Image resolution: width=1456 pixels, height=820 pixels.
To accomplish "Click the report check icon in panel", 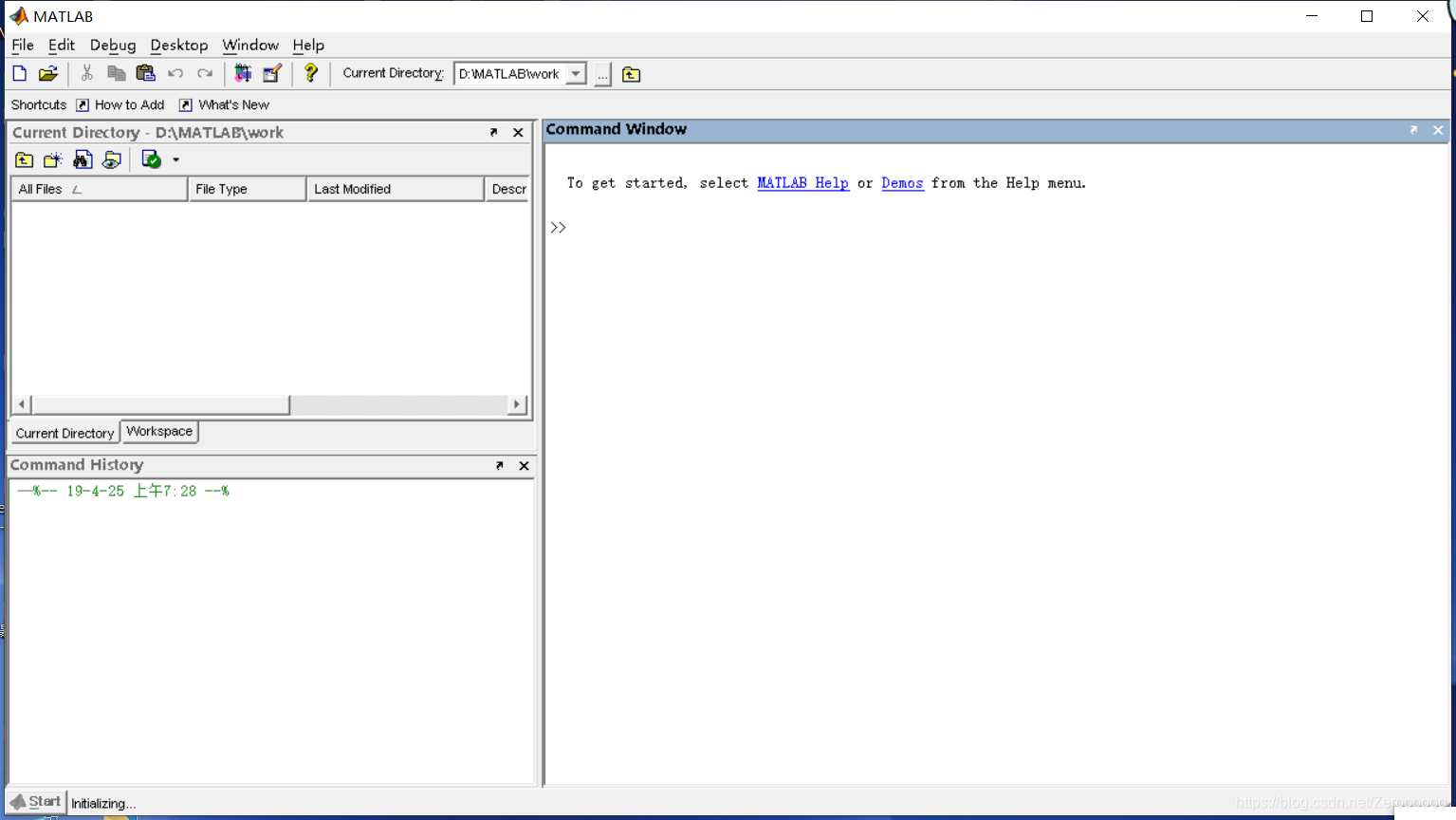I will pyautogui.click(x=151, y=159).
